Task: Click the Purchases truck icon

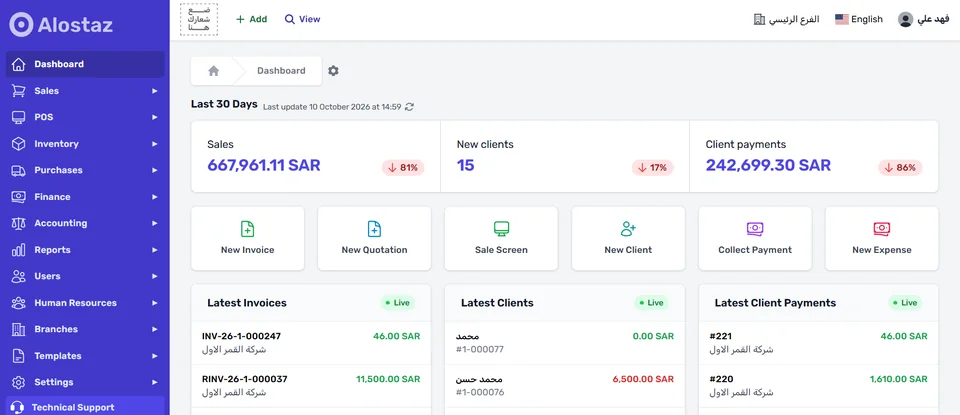Action: [x=18, y=170]
